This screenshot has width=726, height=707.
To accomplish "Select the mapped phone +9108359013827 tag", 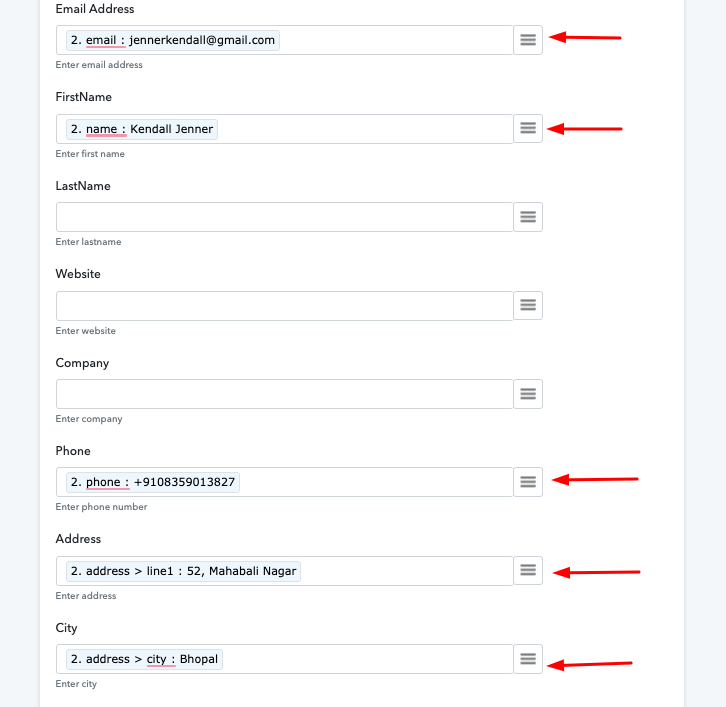I will (x=153, y=482).
